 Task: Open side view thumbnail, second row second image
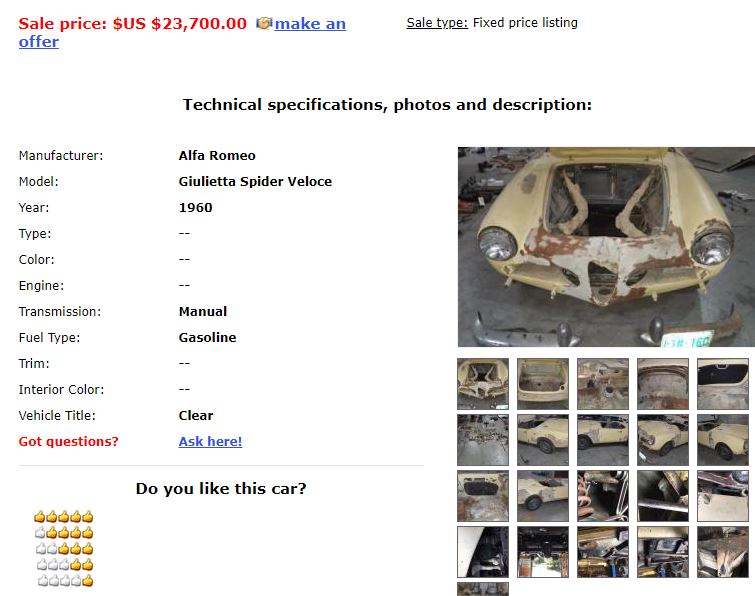[x=543, y=440]
